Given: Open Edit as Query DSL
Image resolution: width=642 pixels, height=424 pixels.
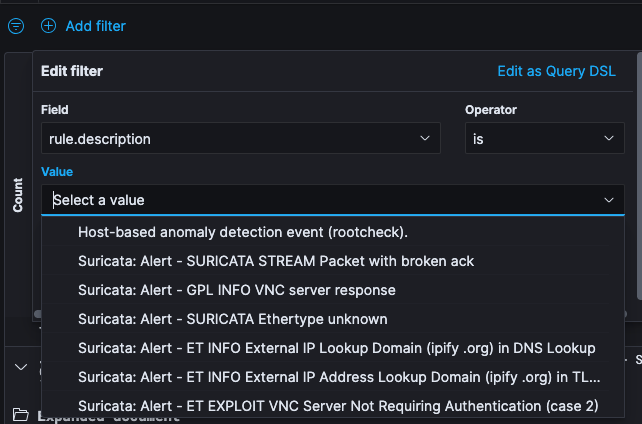Looking at the screenshot, I should 555,71.
